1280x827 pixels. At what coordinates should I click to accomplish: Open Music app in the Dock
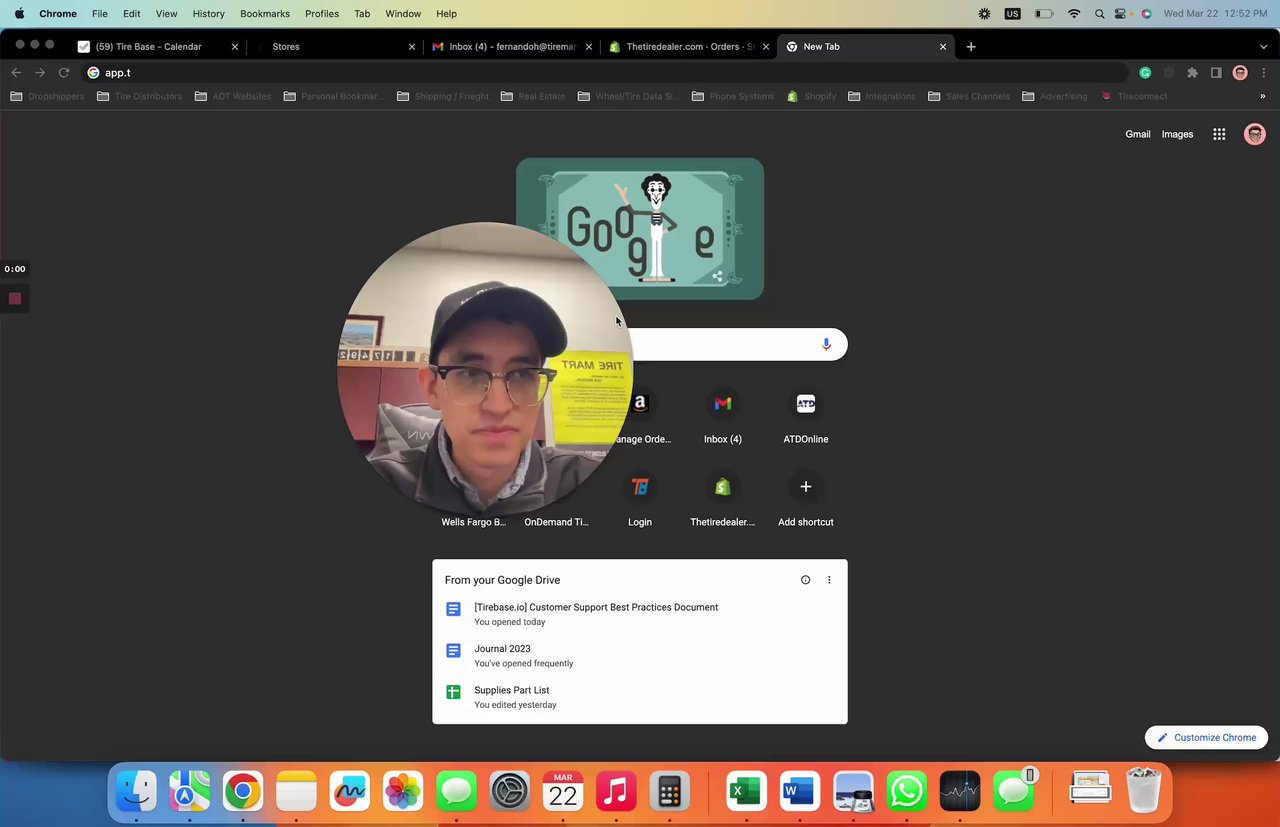pos(616,792)
